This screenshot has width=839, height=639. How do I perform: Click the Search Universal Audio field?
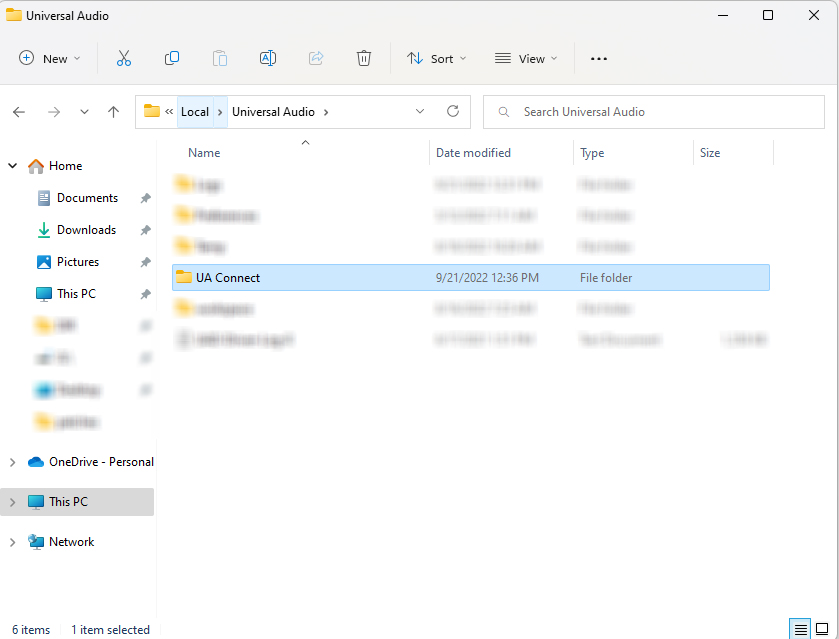pyautogui.click(x=660, y=112)
